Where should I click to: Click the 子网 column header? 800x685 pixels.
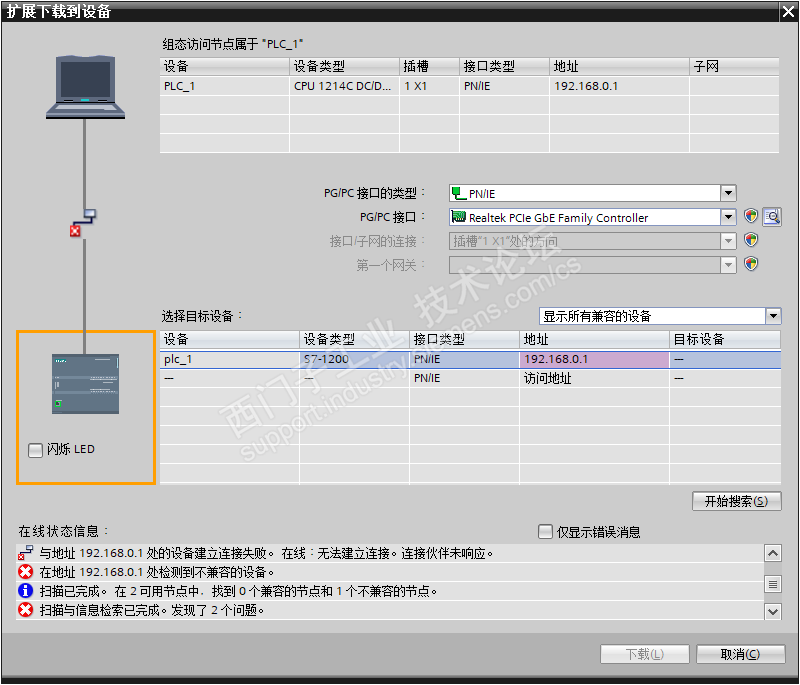tap(734, 66)
